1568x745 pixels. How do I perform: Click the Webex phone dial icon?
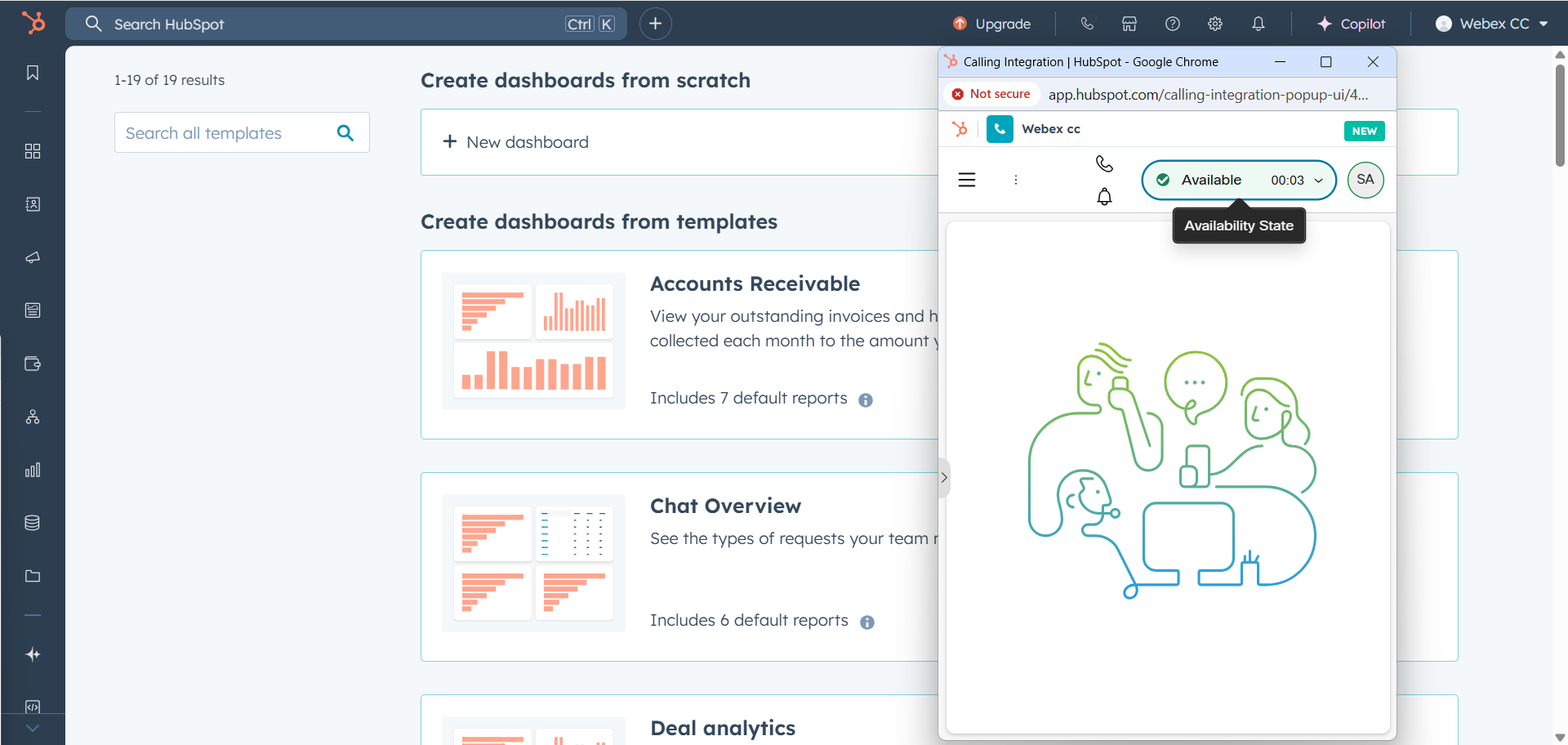click(x=1104, y=164)
